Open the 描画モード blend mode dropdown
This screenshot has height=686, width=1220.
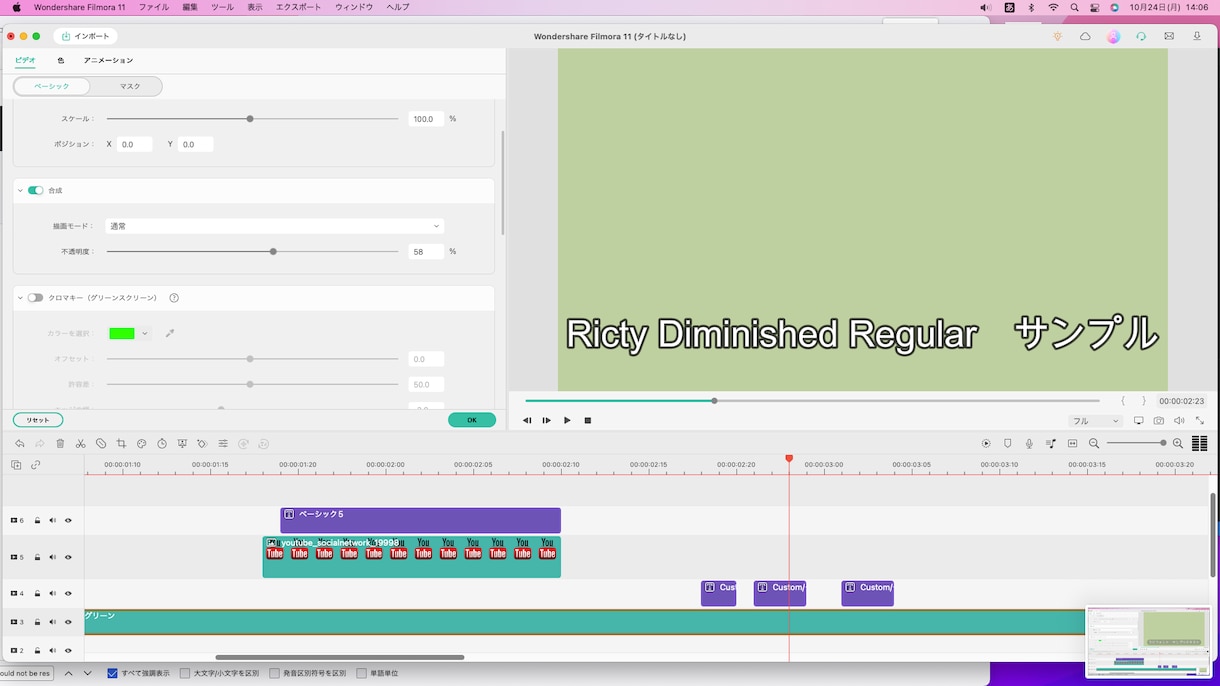(275, 226)
